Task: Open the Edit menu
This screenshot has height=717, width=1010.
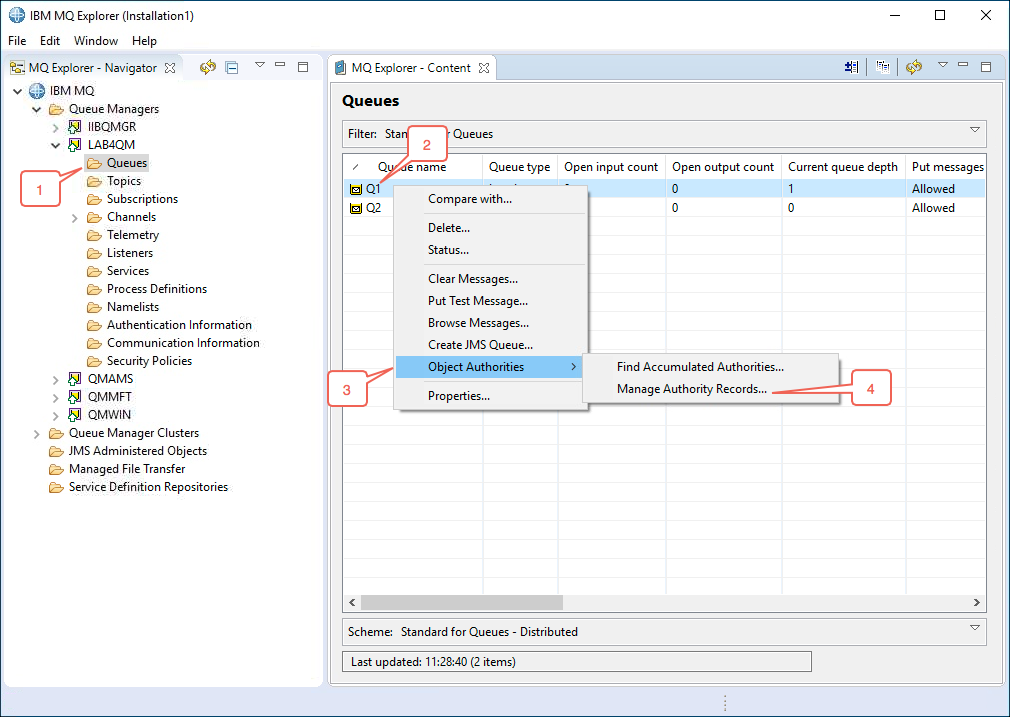Action: coord(50,41)
